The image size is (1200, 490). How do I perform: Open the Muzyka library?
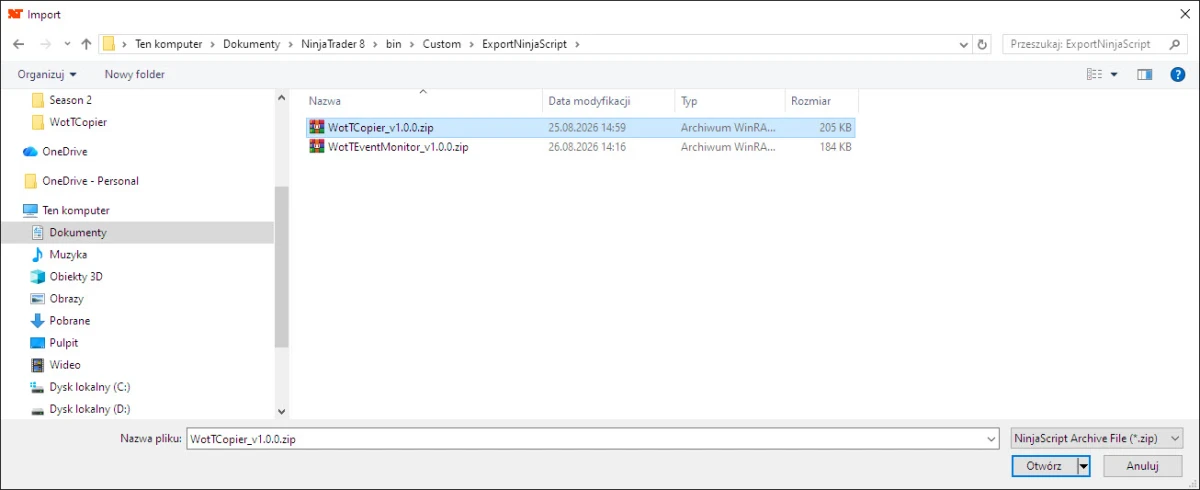tap(68, 254)
